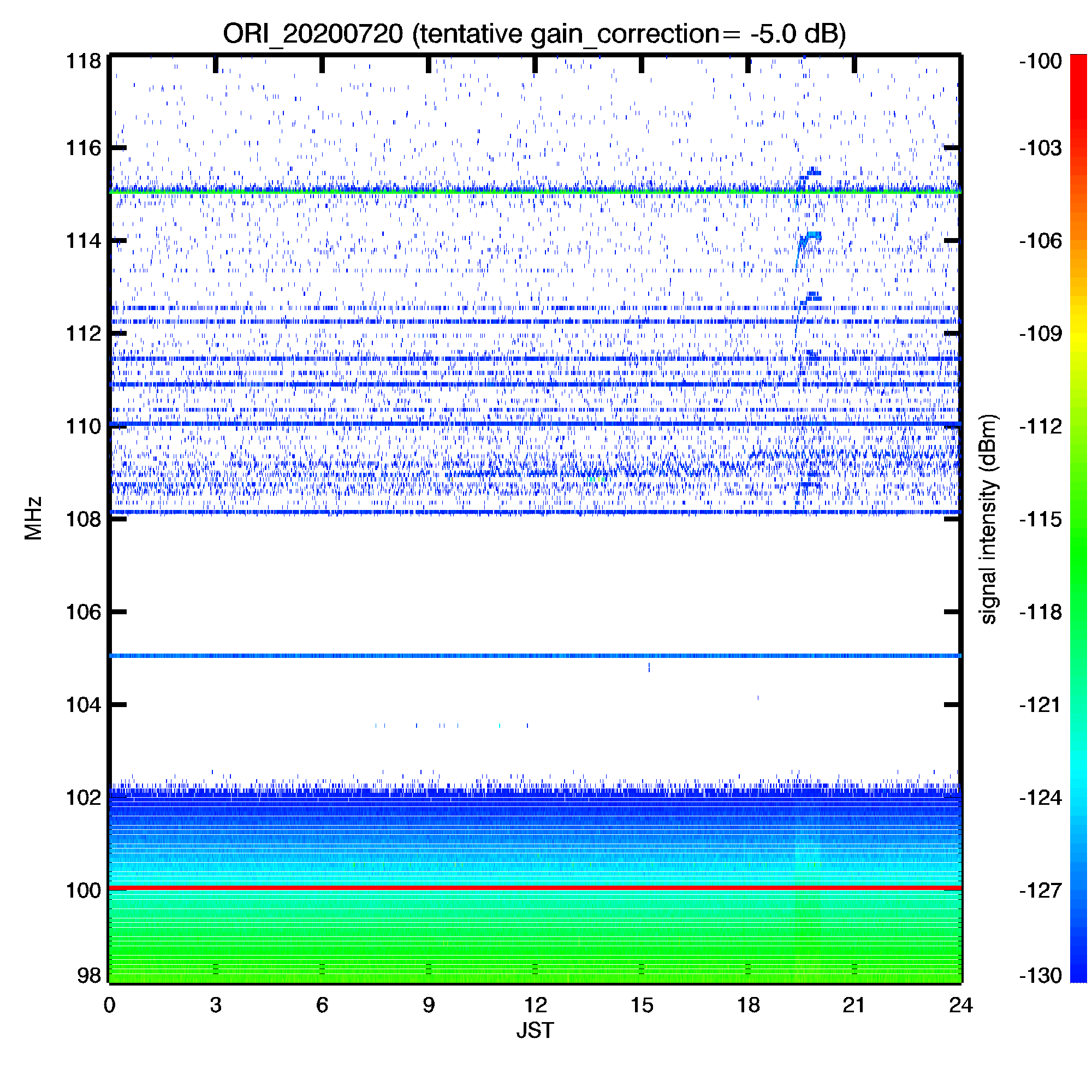Viewport: 1092px width, 1092px height.
Task: Click the -115 colorbar tick label
Action: 1041,519
